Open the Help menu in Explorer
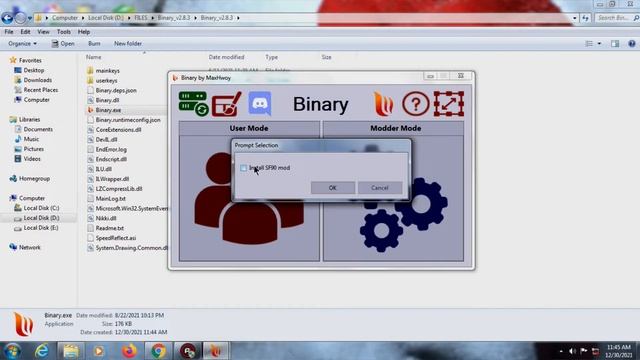This screenshot has width=640, height=360. pos(84,32)
